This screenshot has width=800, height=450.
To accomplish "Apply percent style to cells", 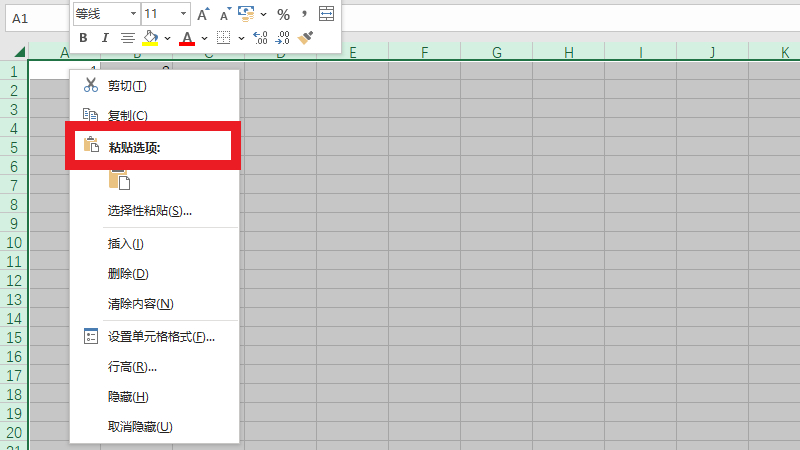I will click(284, 14).
